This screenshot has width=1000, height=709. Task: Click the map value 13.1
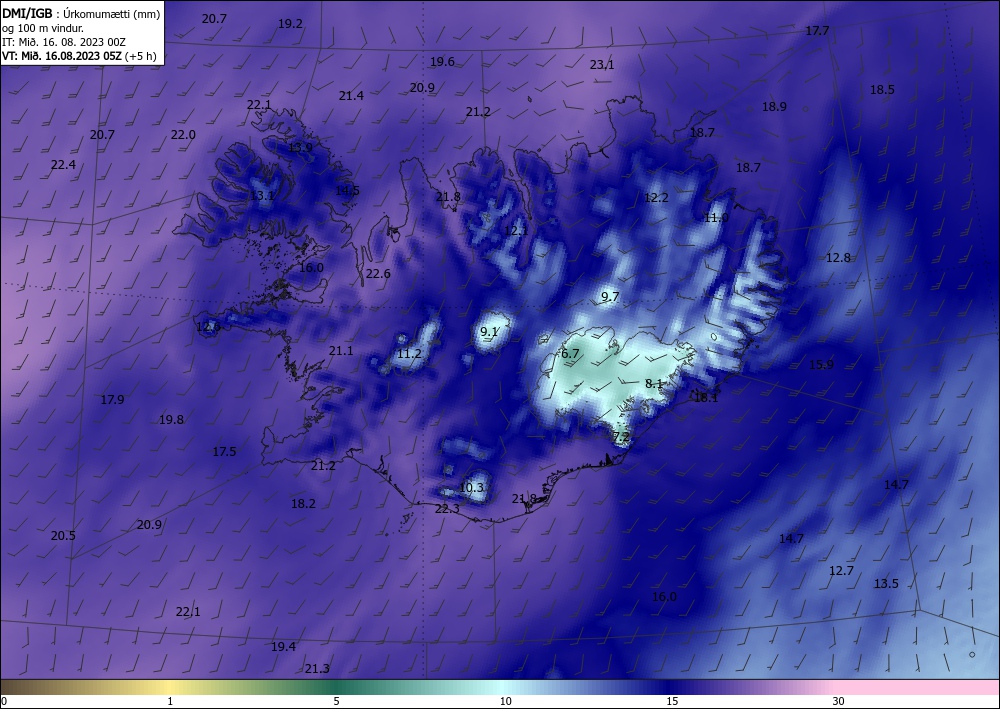pyautogui.click(x=262, y=196)
